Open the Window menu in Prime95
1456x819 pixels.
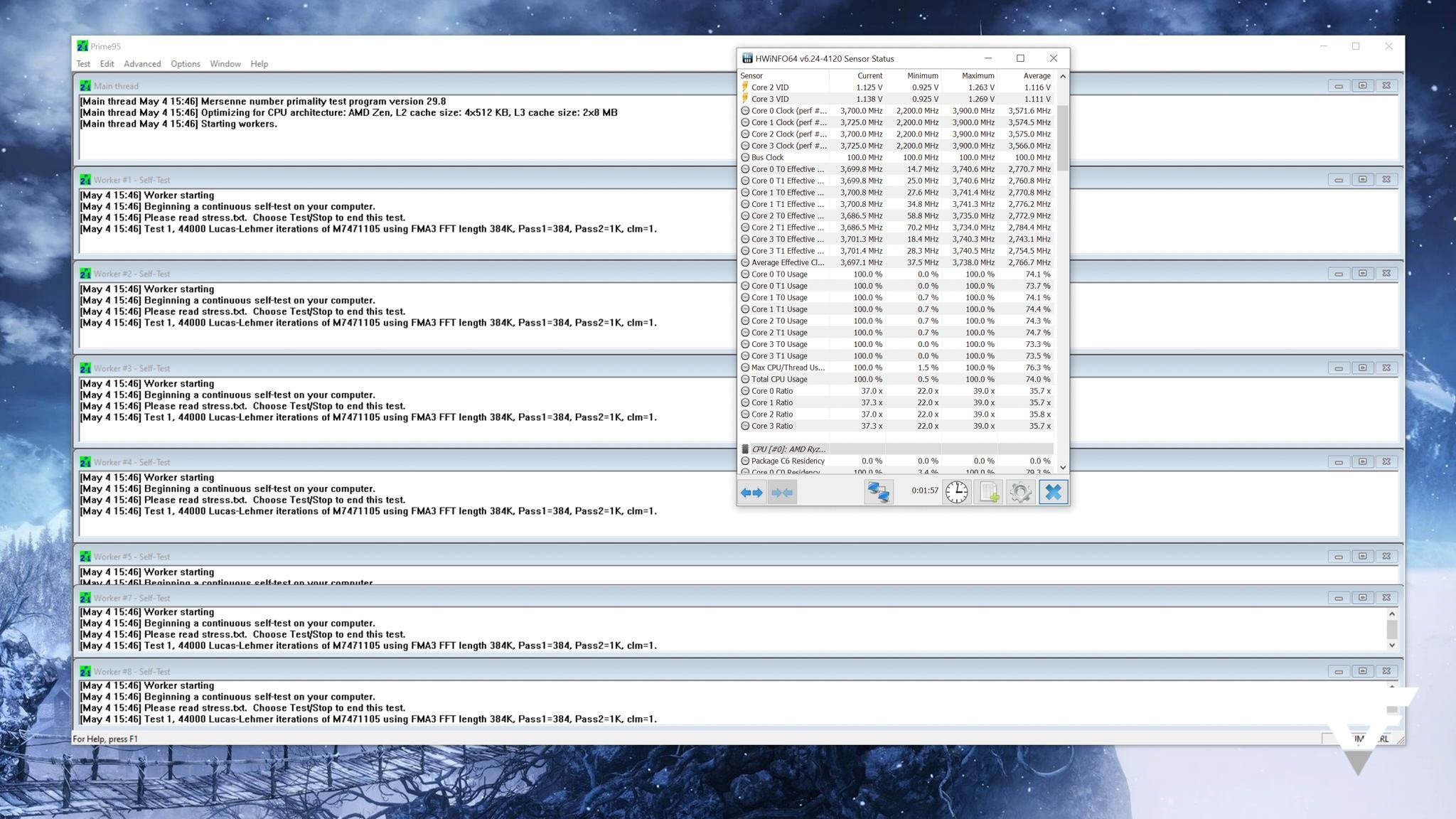pyautogui.click(x=225, y=64)
